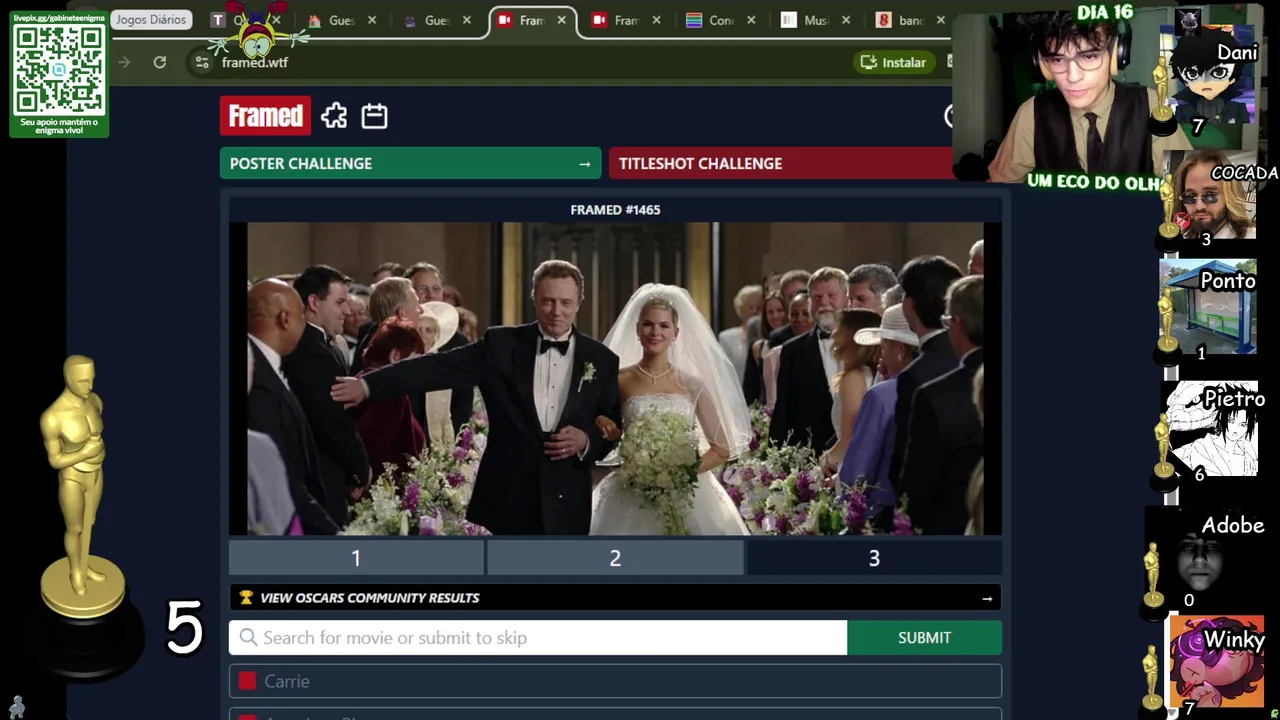Open the calendar archive icon

(374, 116)
